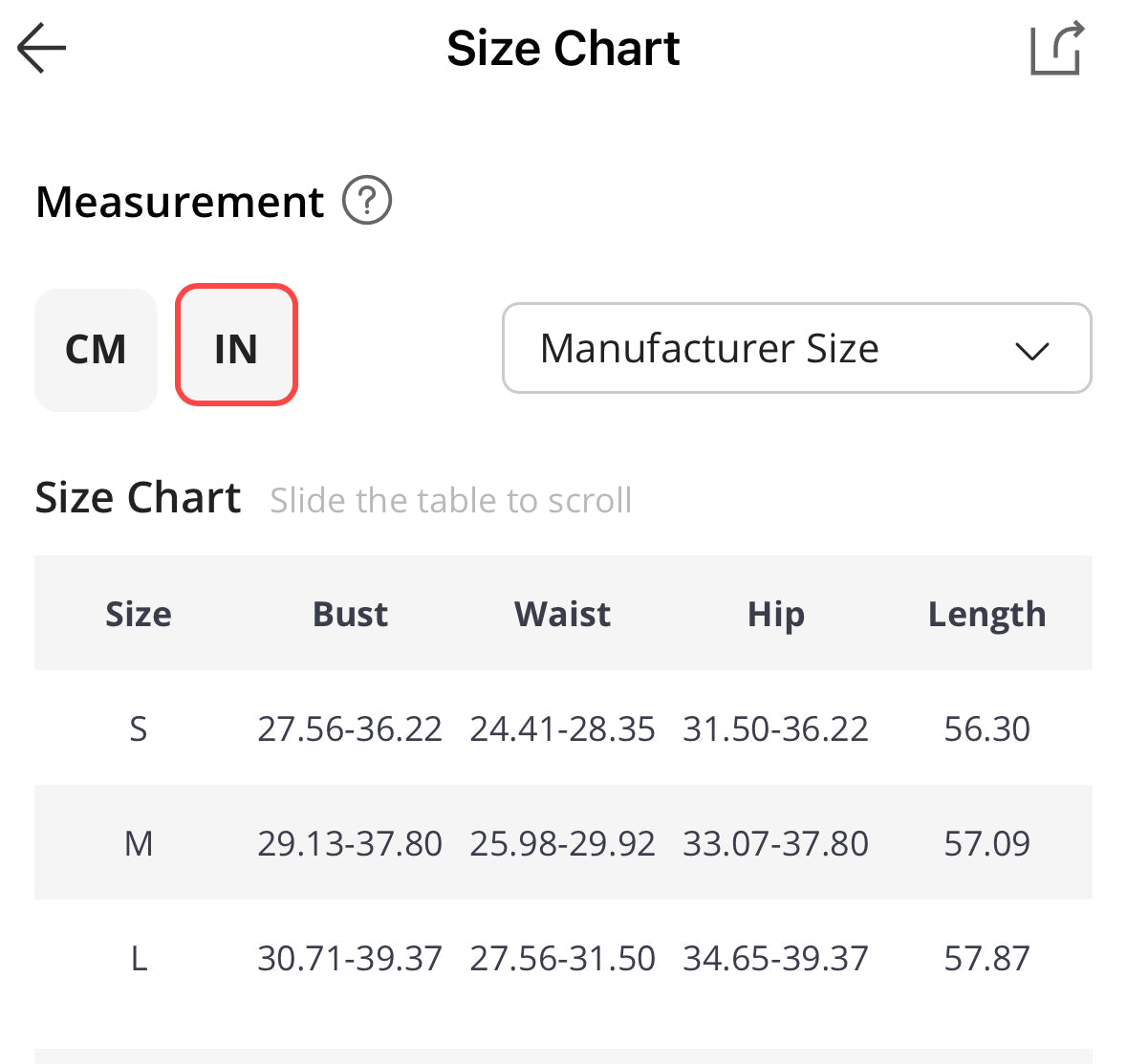Select the IN unit toggle
The image size is (1127, 1064).
pyautogui.click(x=236, y=346)
